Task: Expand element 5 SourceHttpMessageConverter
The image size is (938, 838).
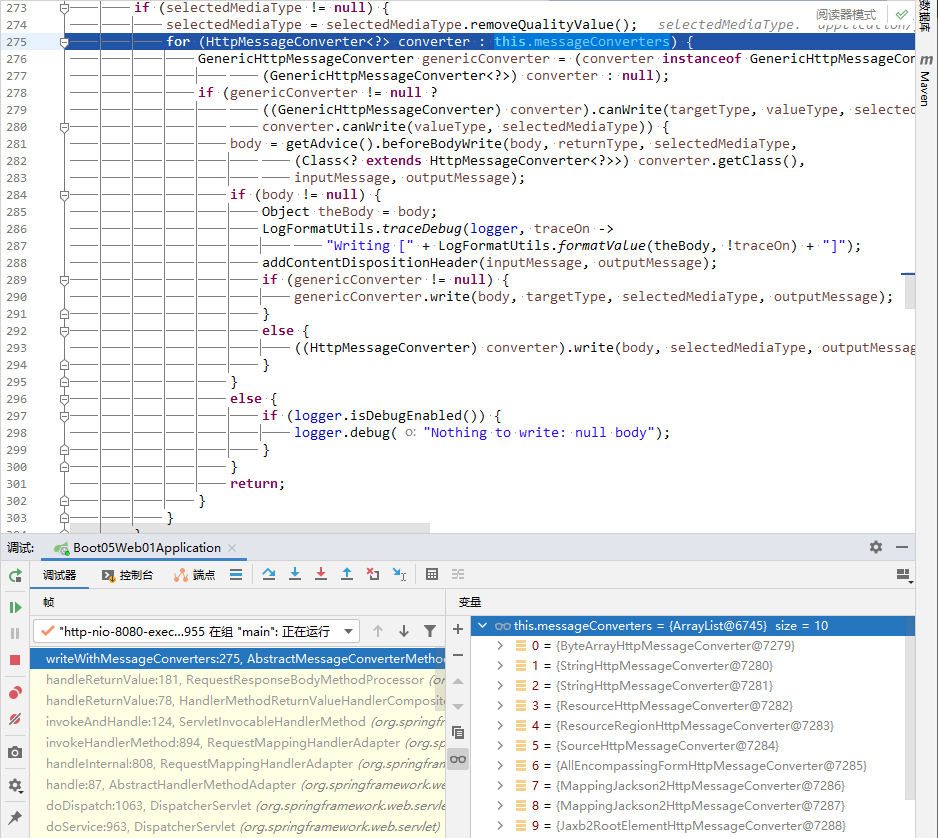Action: [500, 746]
